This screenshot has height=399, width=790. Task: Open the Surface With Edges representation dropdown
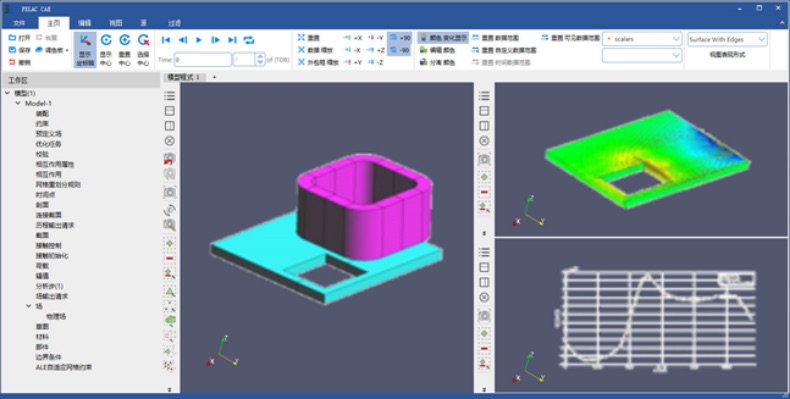(x=727, y=39)
